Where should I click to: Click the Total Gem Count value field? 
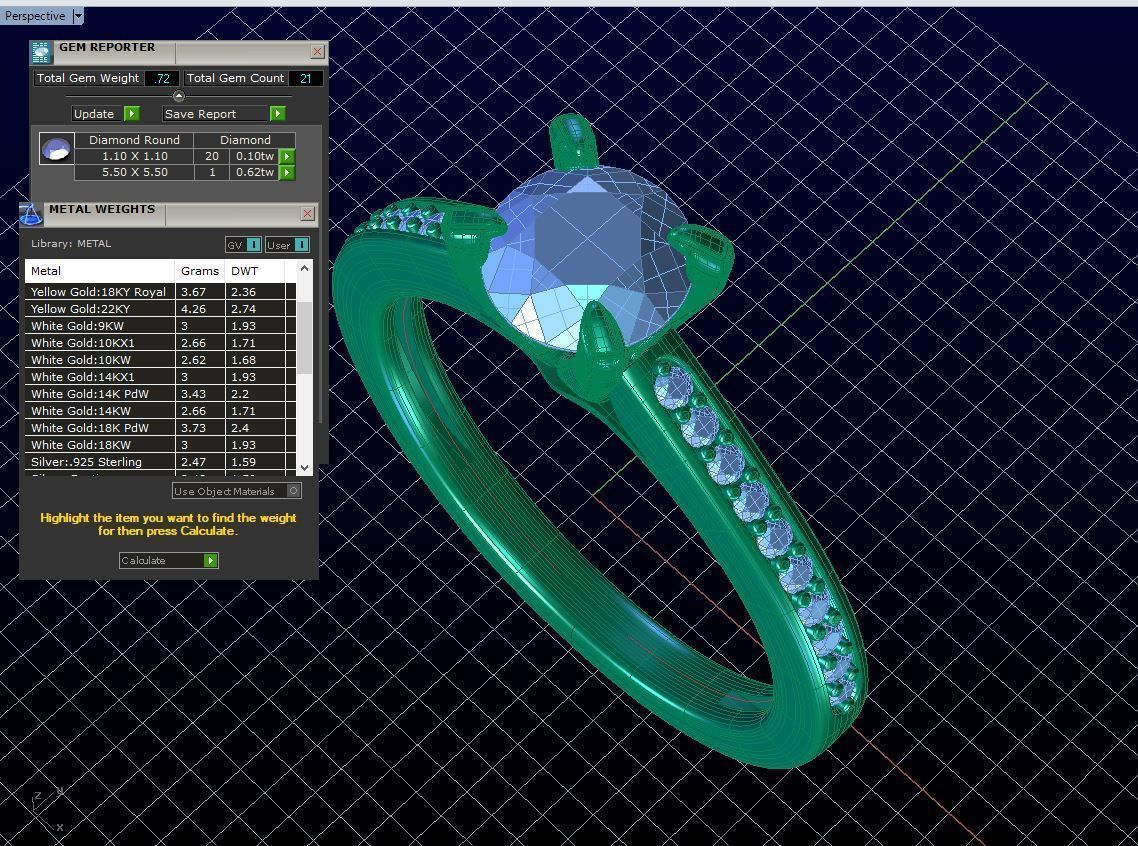coord(306,78)
